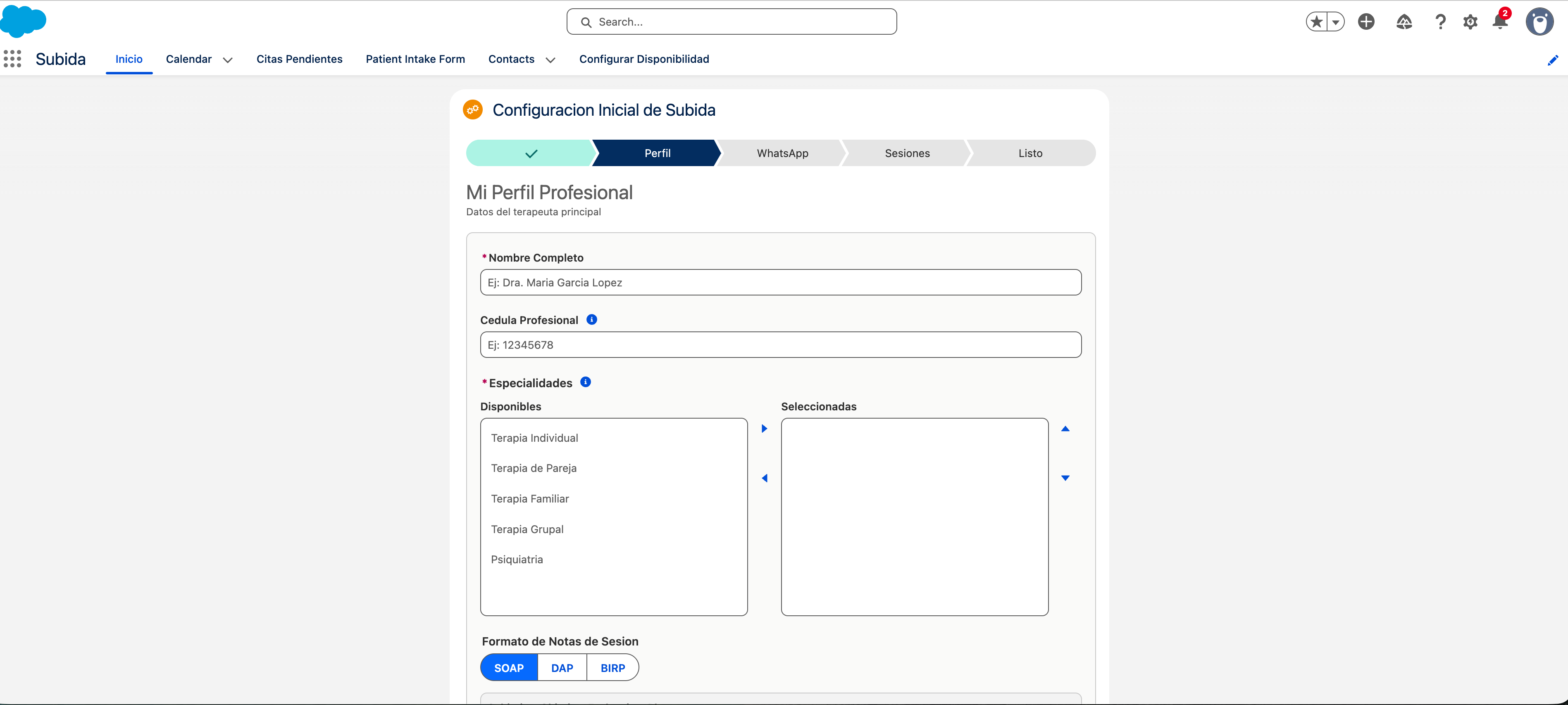Open the Citas Pendientes tab

click(300, 59)
